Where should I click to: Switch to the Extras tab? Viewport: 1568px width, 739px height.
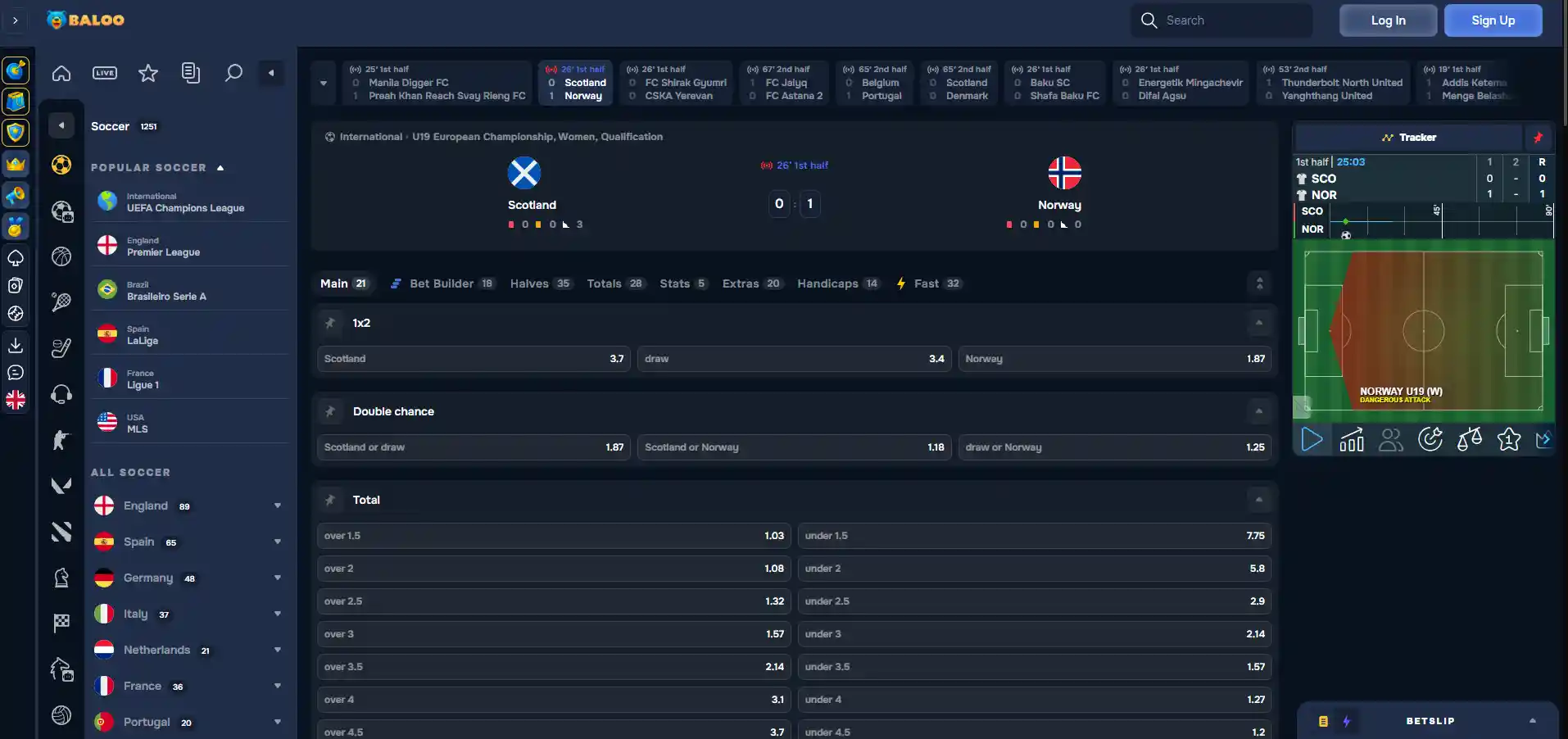(751, 283)
